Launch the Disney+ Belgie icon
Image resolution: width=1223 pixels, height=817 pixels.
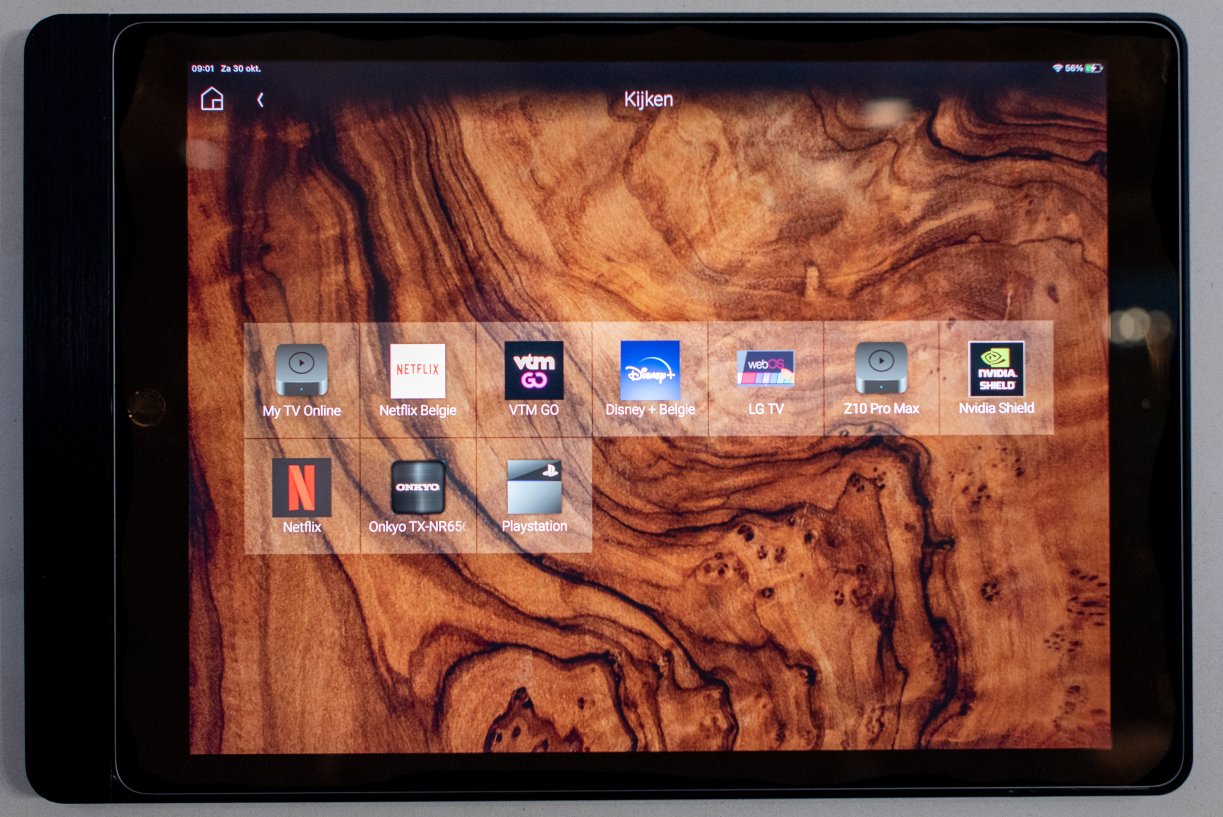pyautogui.click(x=650, y=370)
